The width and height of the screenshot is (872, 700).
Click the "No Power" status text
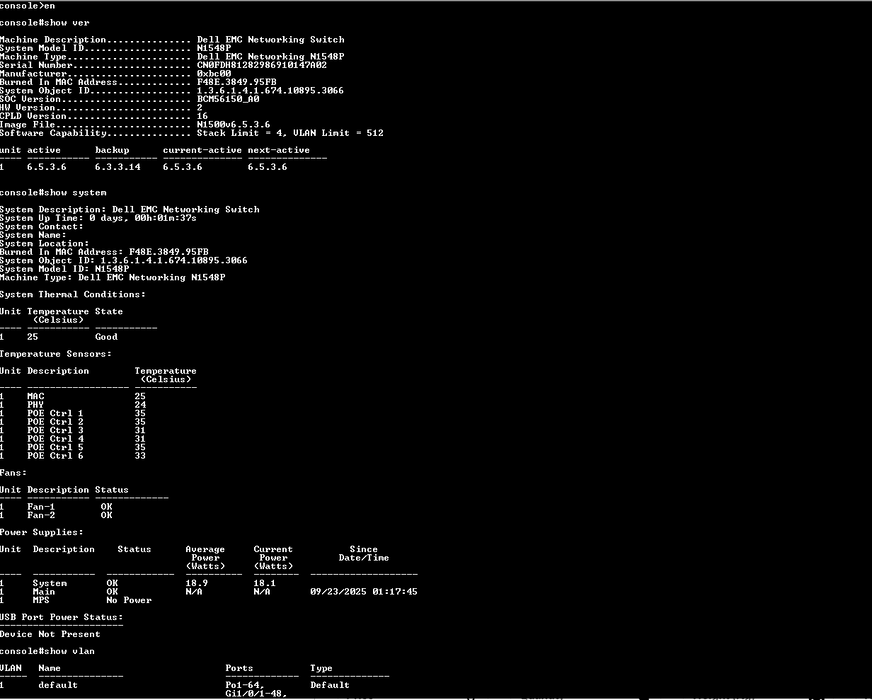(x=129, y=600)
